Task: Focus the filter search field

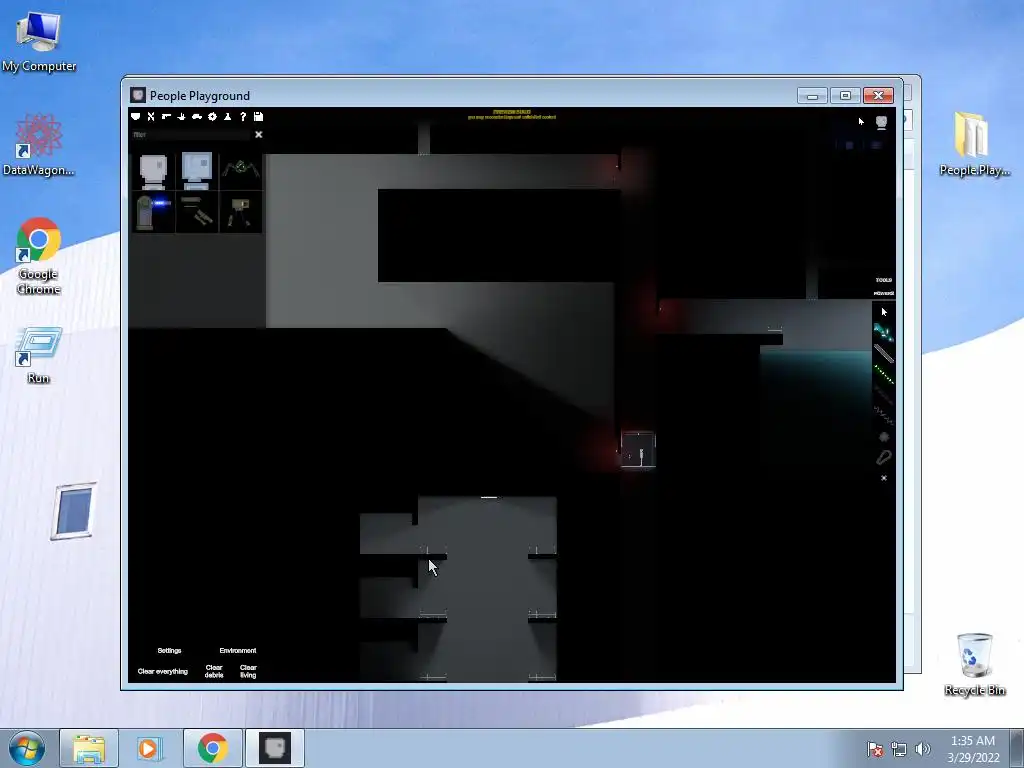Action: pos(191,135)
